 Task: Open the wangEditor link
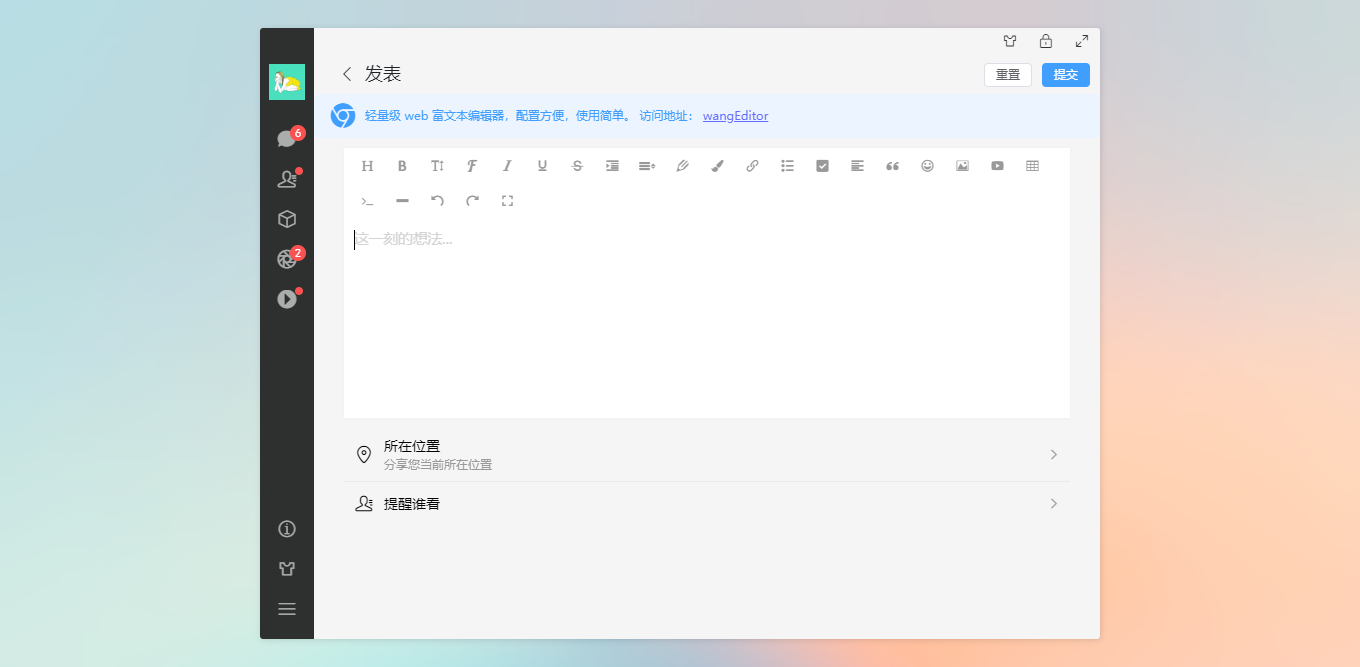coord(735,116)
